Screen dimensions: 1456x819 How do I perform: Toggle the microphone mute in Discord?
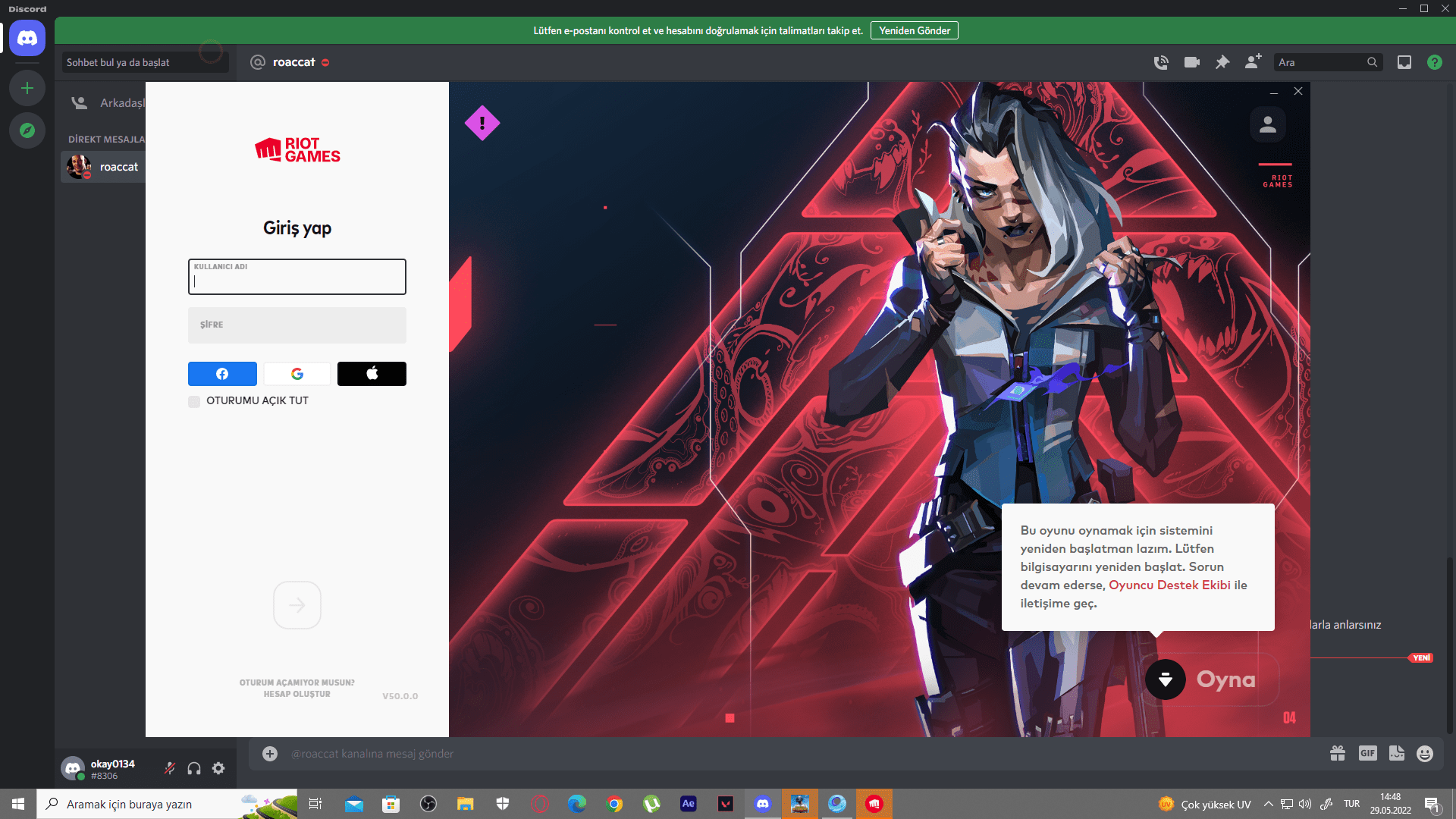[x=170, y=768]
